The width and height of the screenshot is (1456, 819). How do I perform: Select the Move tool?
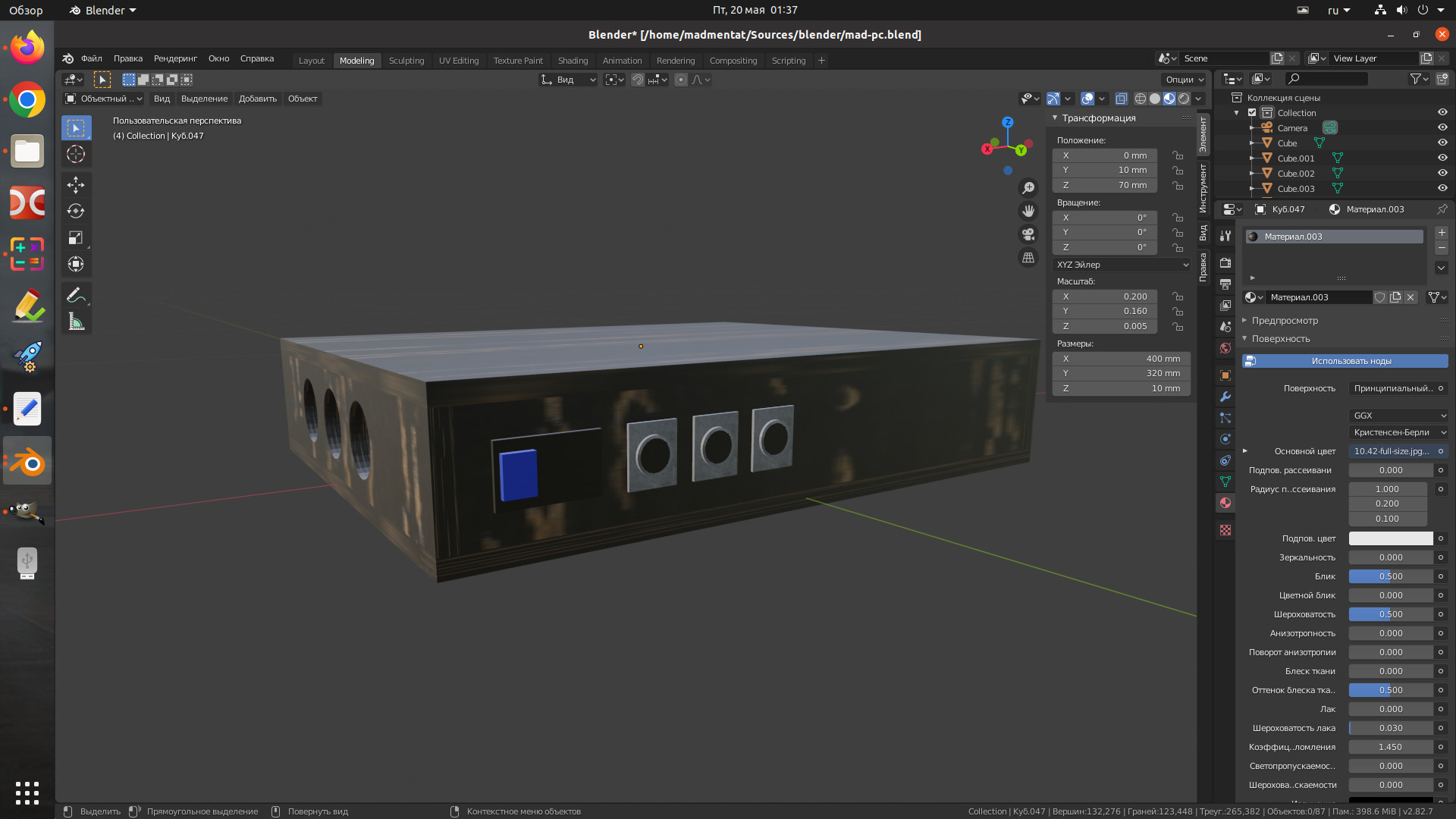tap(76, 185)
